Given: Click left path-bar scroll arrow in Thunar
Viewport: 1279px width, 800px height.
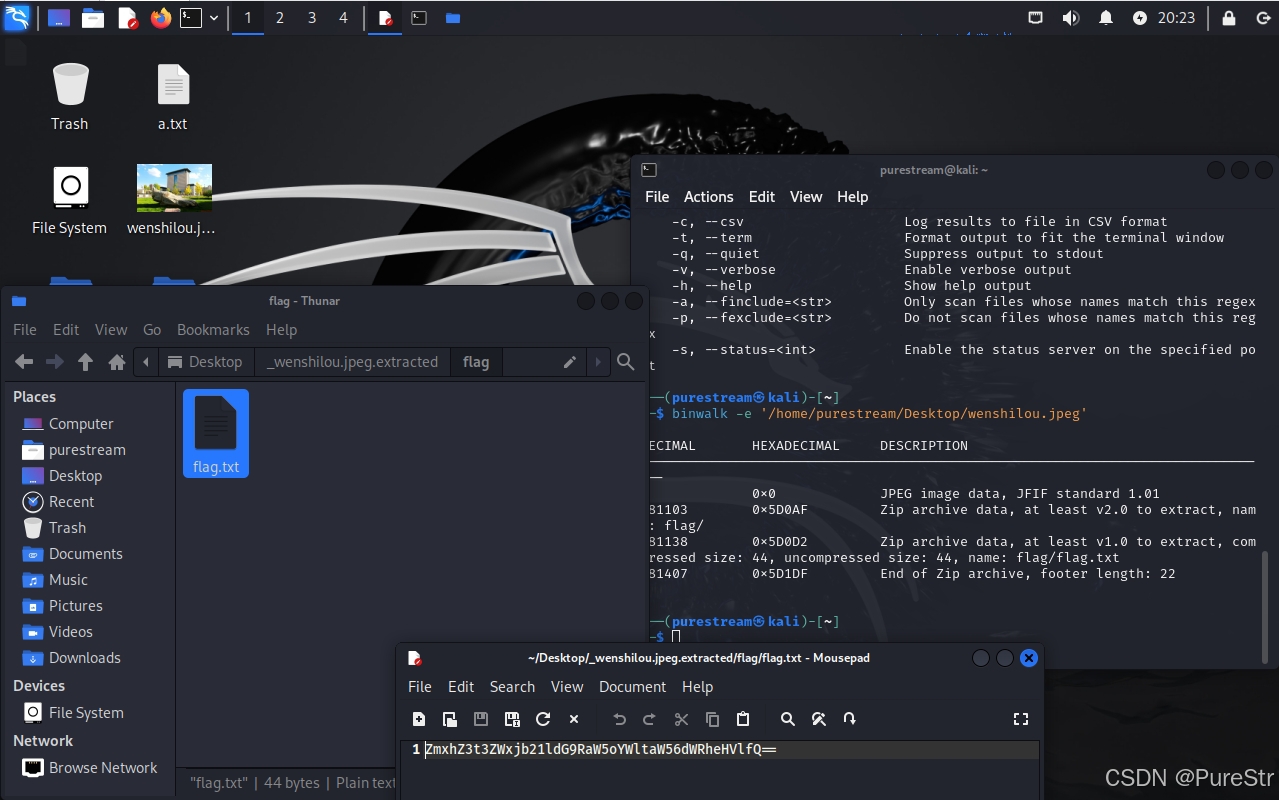Looking at the screenshot, I should 147,362.
